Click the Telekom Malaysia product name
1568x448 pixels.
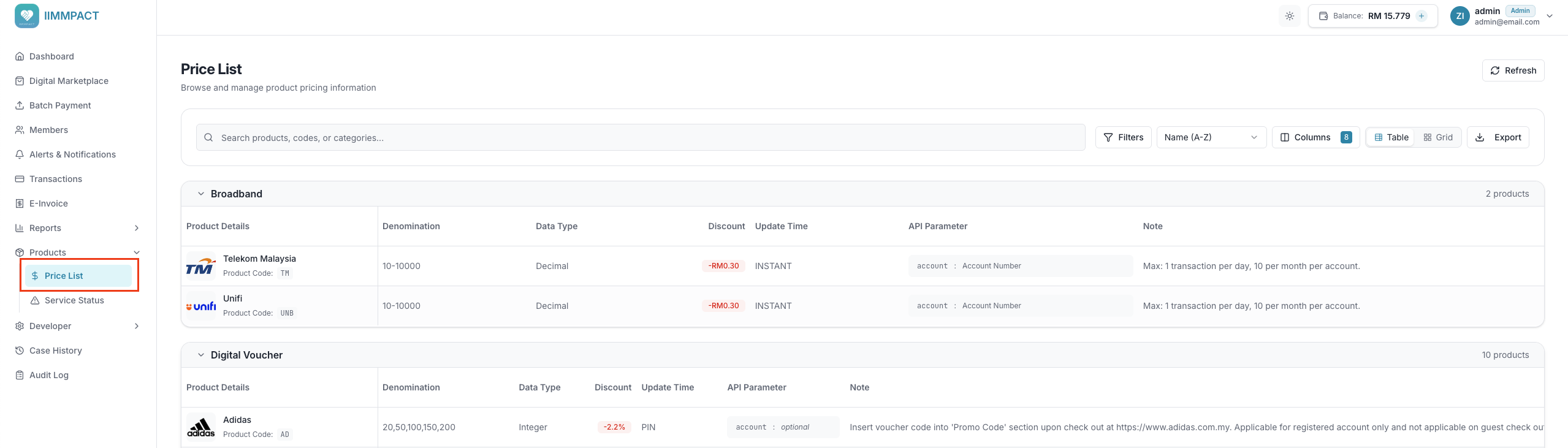coord(259,259)
